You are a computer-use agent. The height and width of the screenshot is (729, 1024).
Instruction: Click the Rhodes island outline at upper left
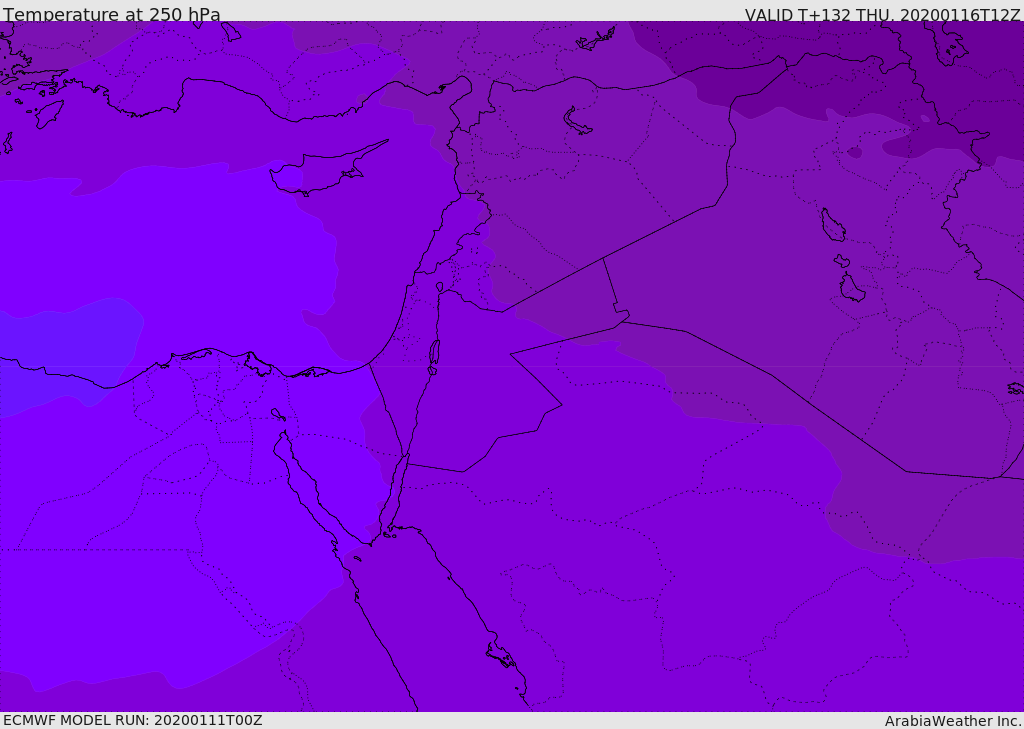47,113
